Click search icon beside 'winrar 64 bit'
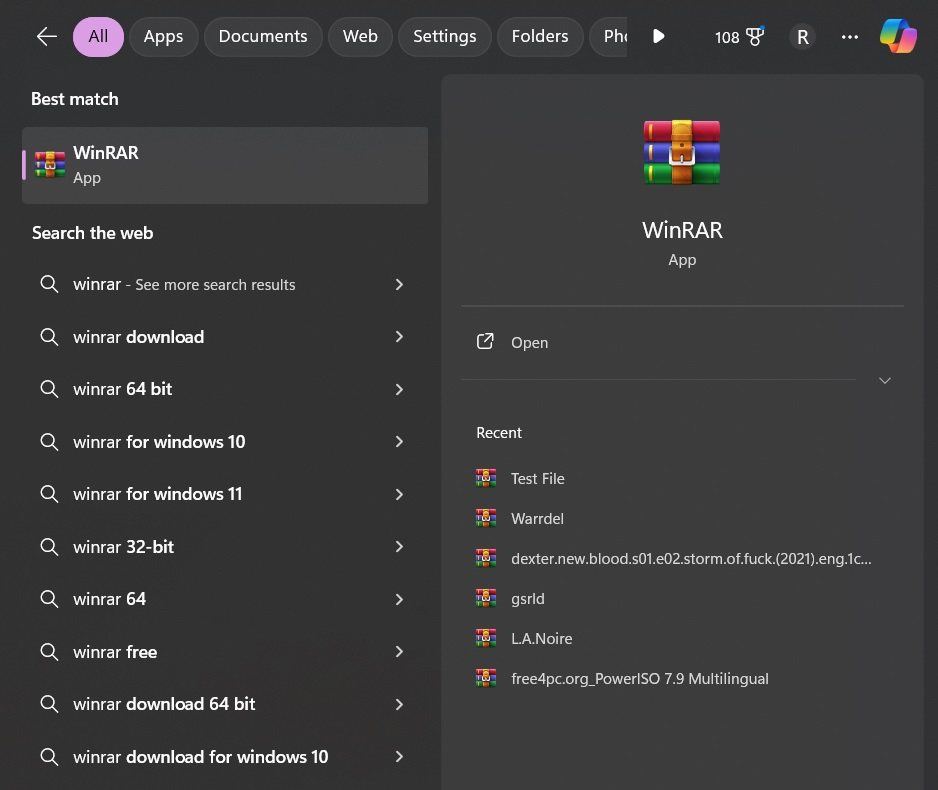 click(x=49, y=389)
